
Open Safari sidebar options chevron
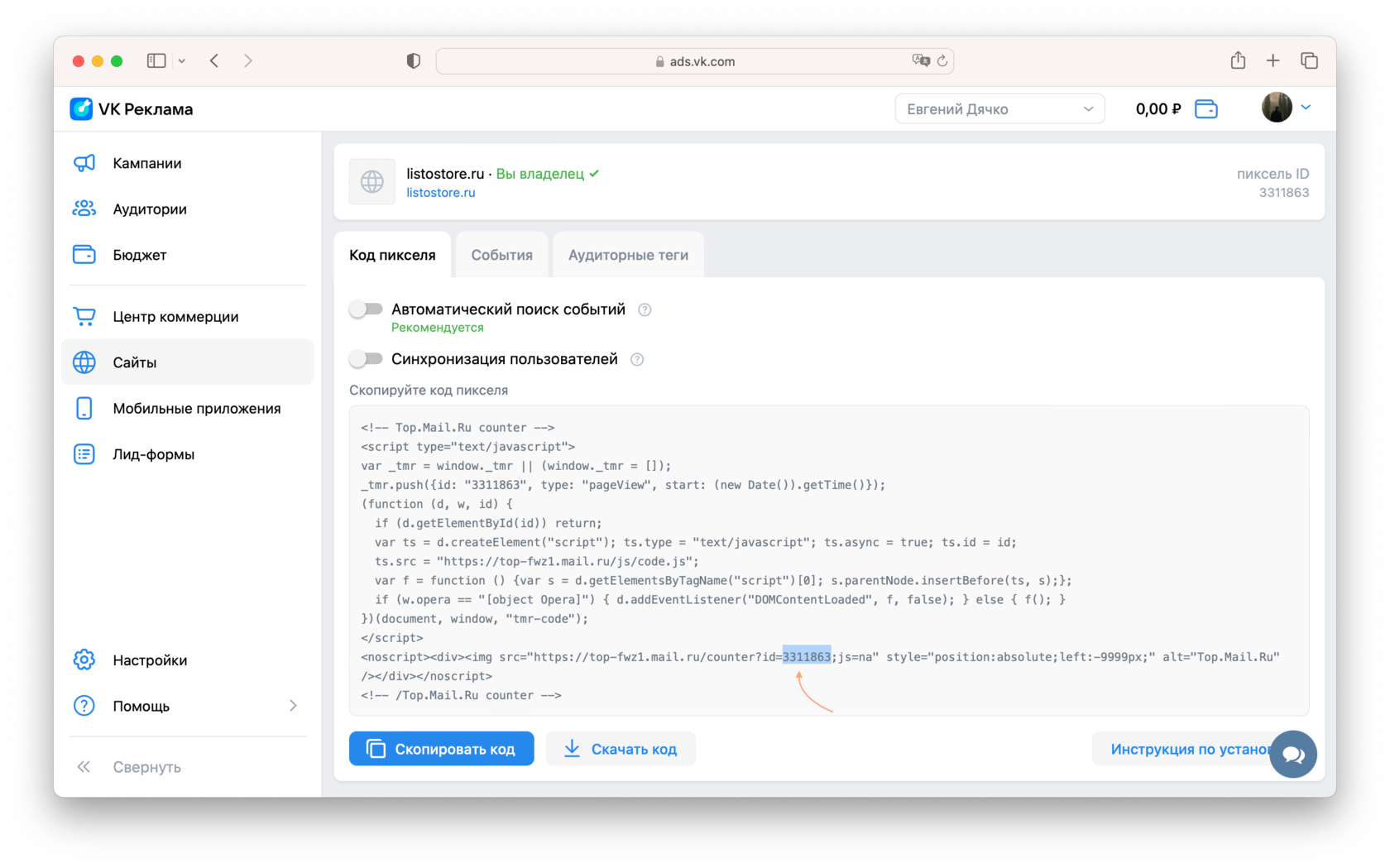[x=181, y=60]
